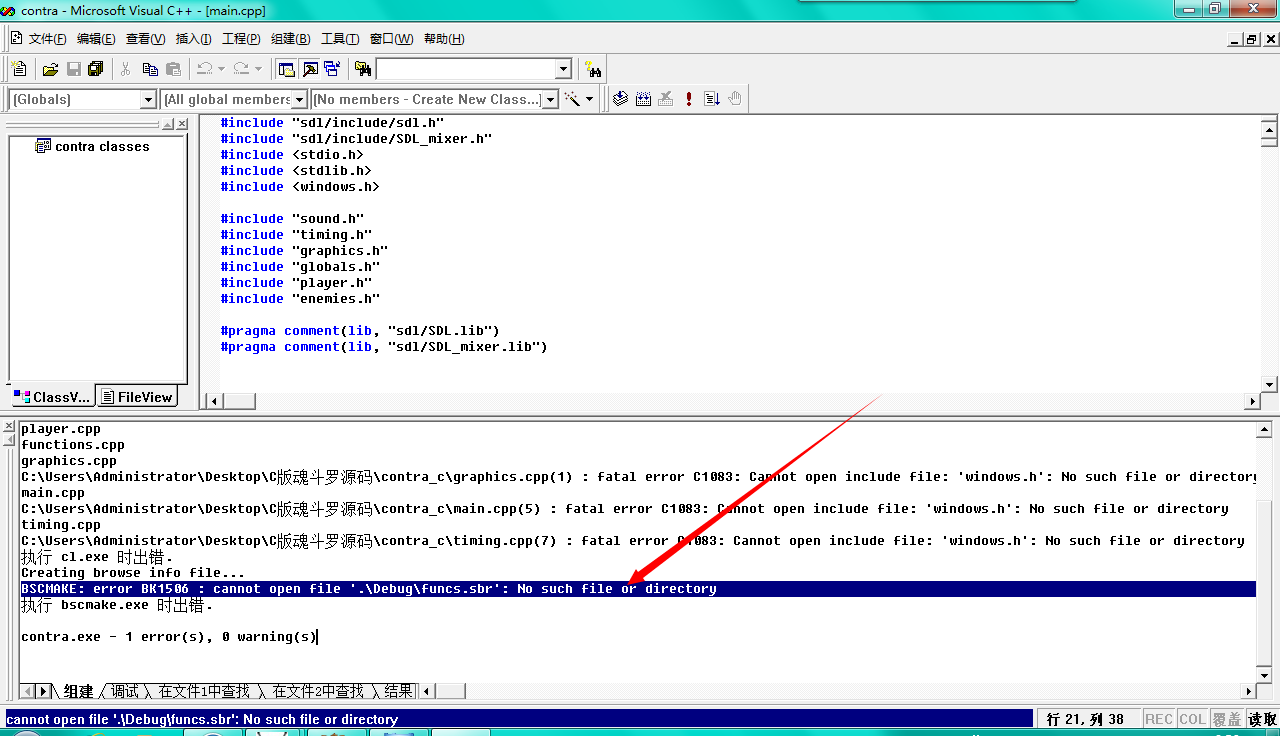Image resolution: width=1280 pixels, height=736 pixels.
Task: Select the BSCMAKE error BK1506 output line
Action: (x=638, y=589)
